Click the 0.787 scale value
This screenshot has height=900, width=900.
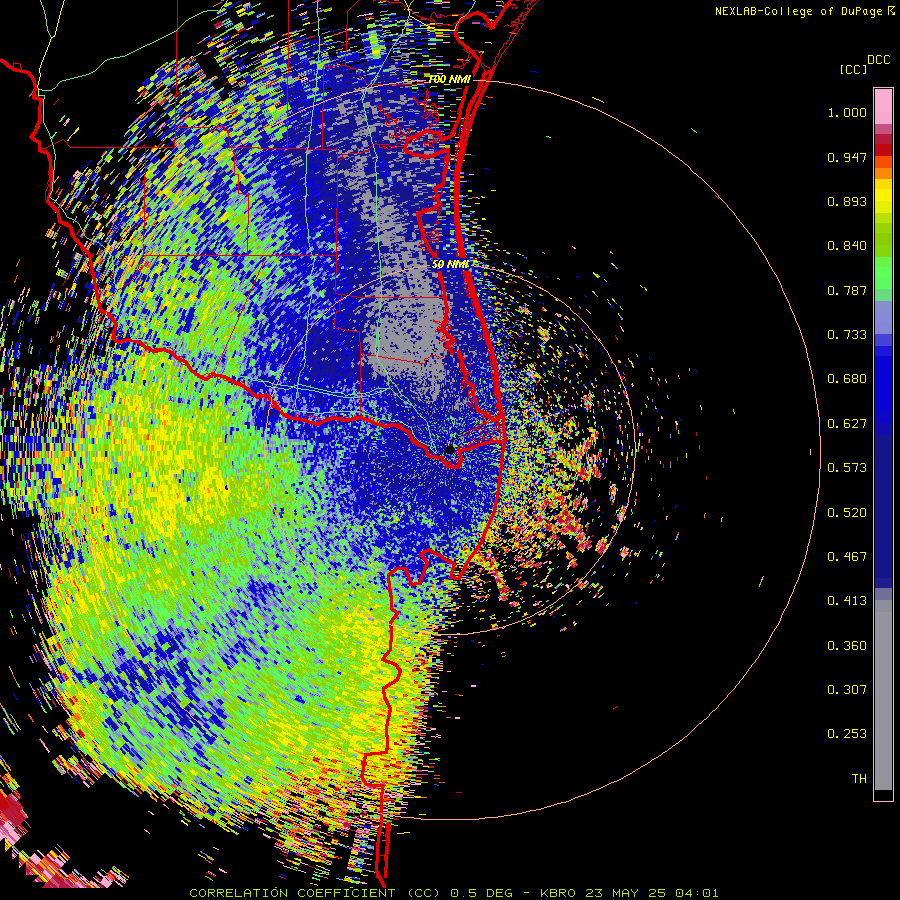847,290
